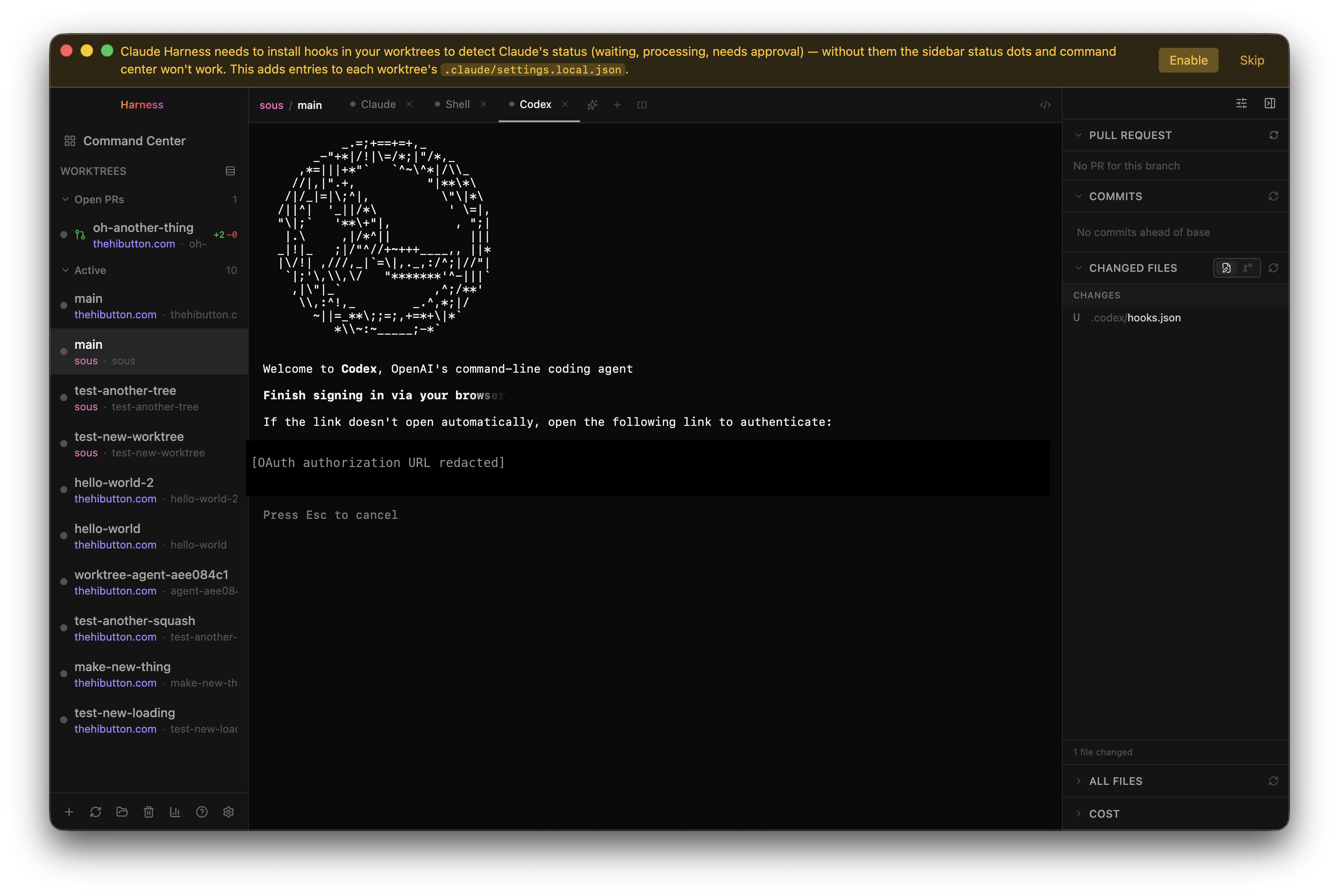Click Skip in the hooks banner

1252,61
